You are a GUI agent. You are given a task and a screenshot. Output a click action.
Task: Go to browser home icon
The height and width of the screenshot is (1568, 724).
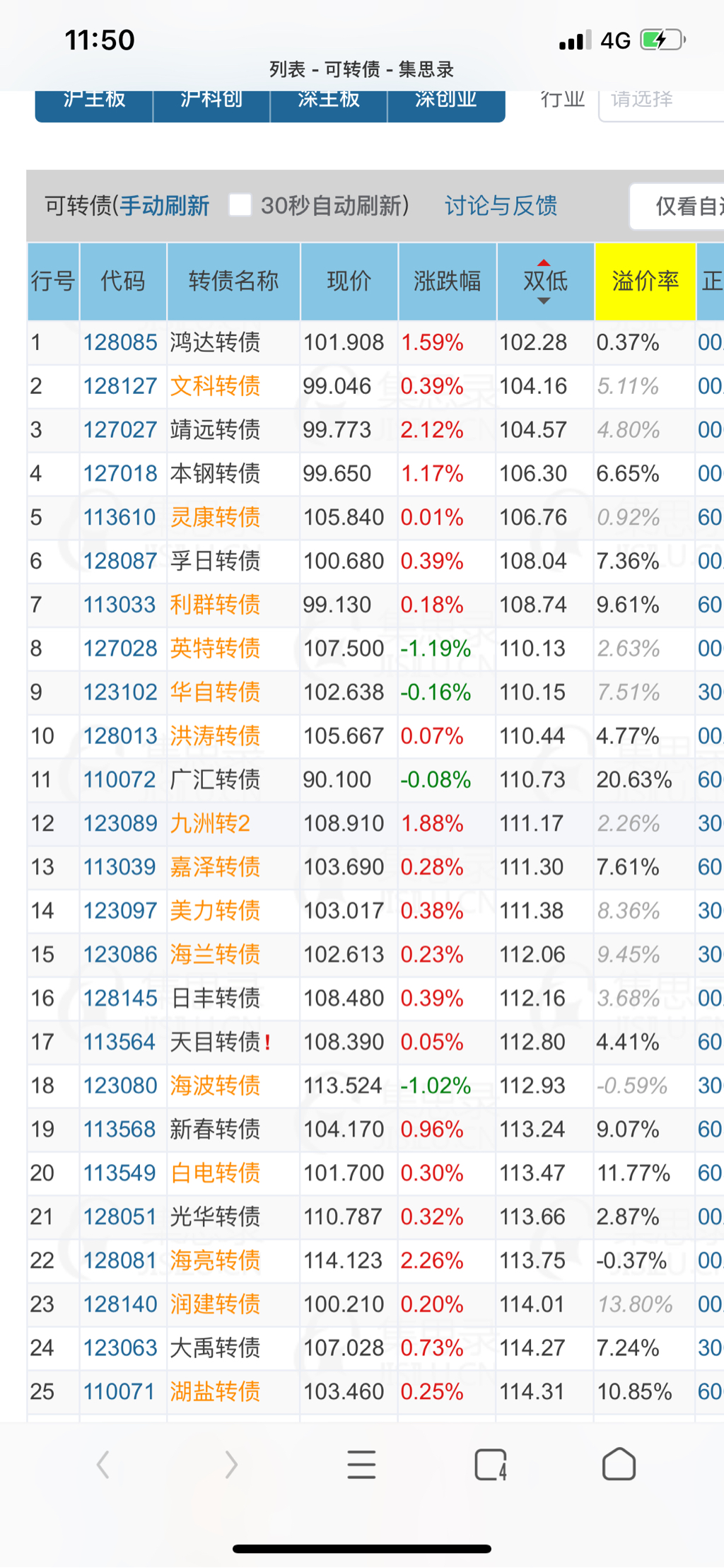pos(619,1463)
